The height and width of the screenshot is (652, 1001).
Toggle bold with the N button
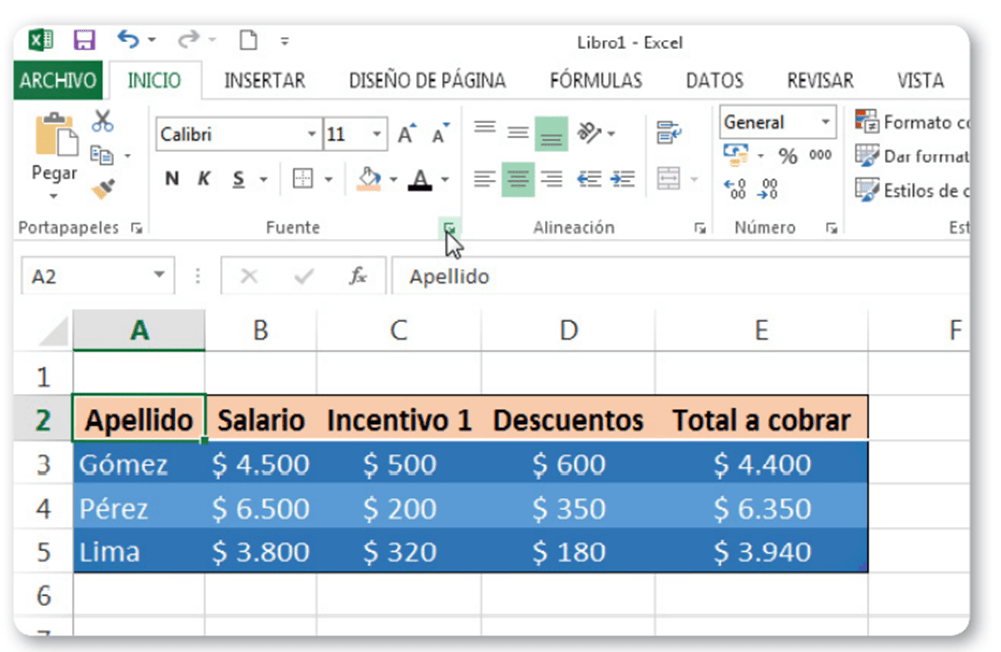tap(172, 178)
